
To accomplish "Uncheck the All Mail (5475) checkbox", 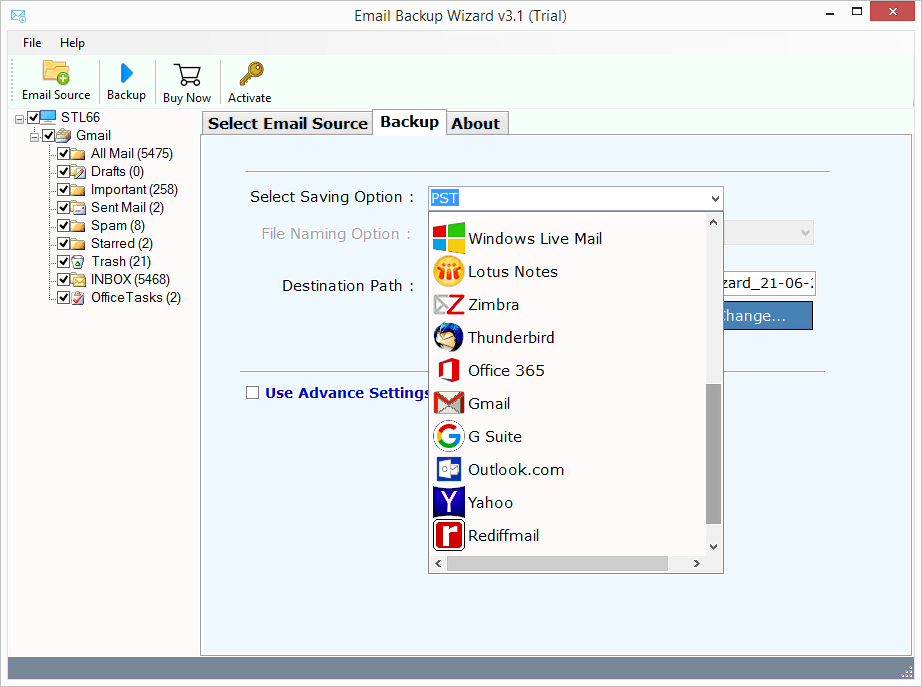I will [x=64, y=154].
